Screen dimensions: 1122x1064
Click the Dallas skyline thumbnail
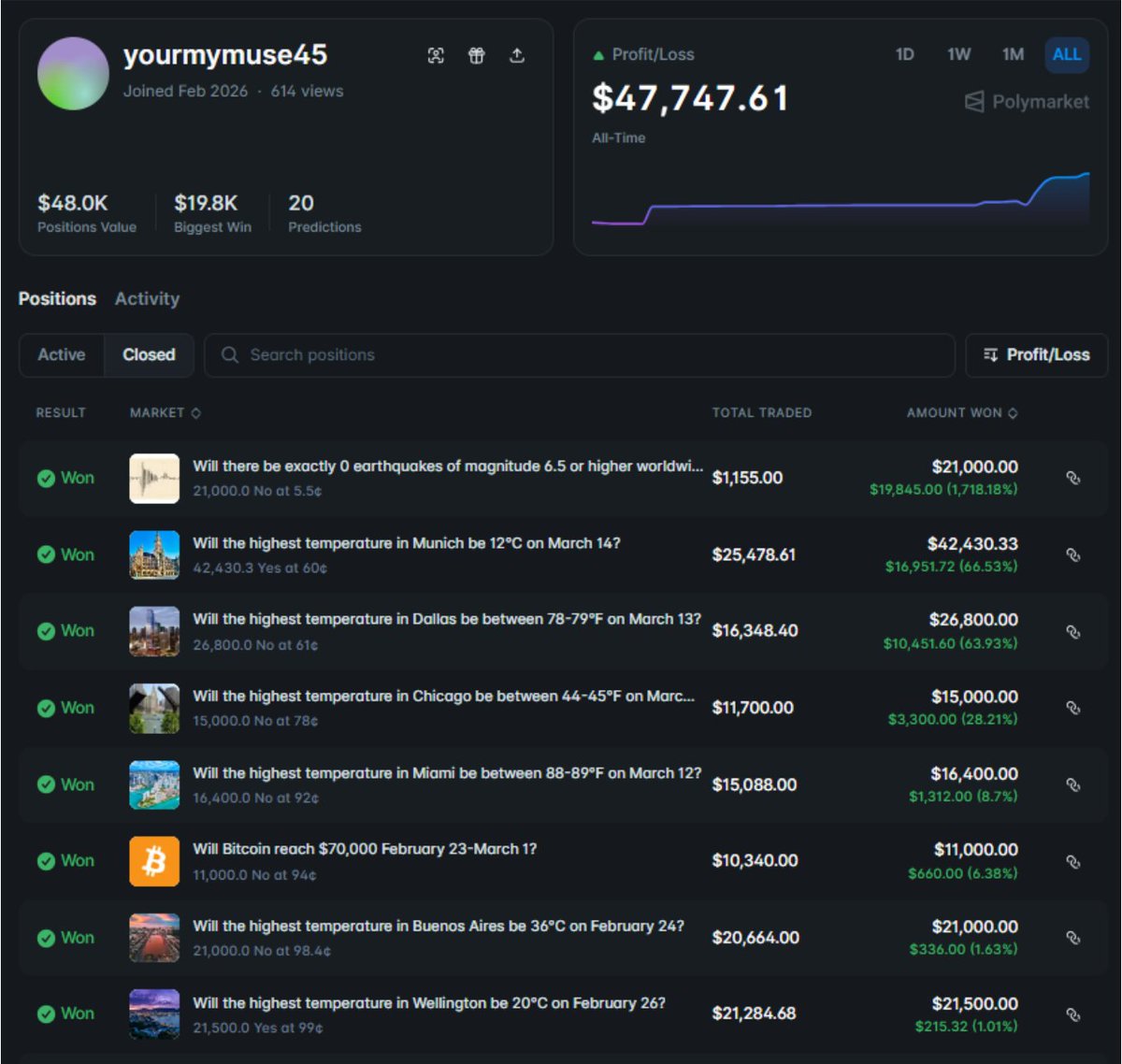tap(154, 631)
